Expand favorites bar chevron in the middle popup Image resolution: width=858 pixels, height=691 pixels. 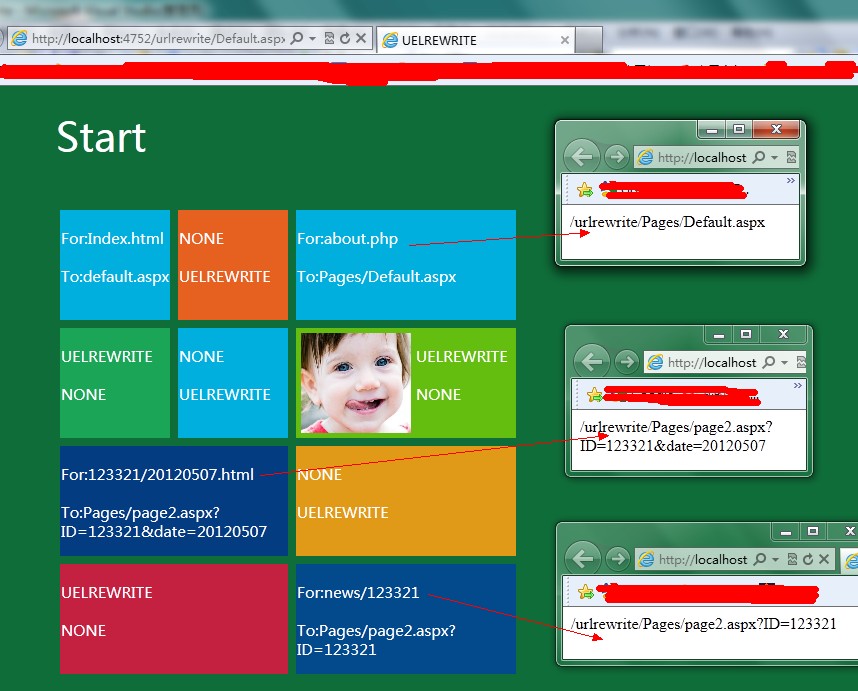coord(798,385)
